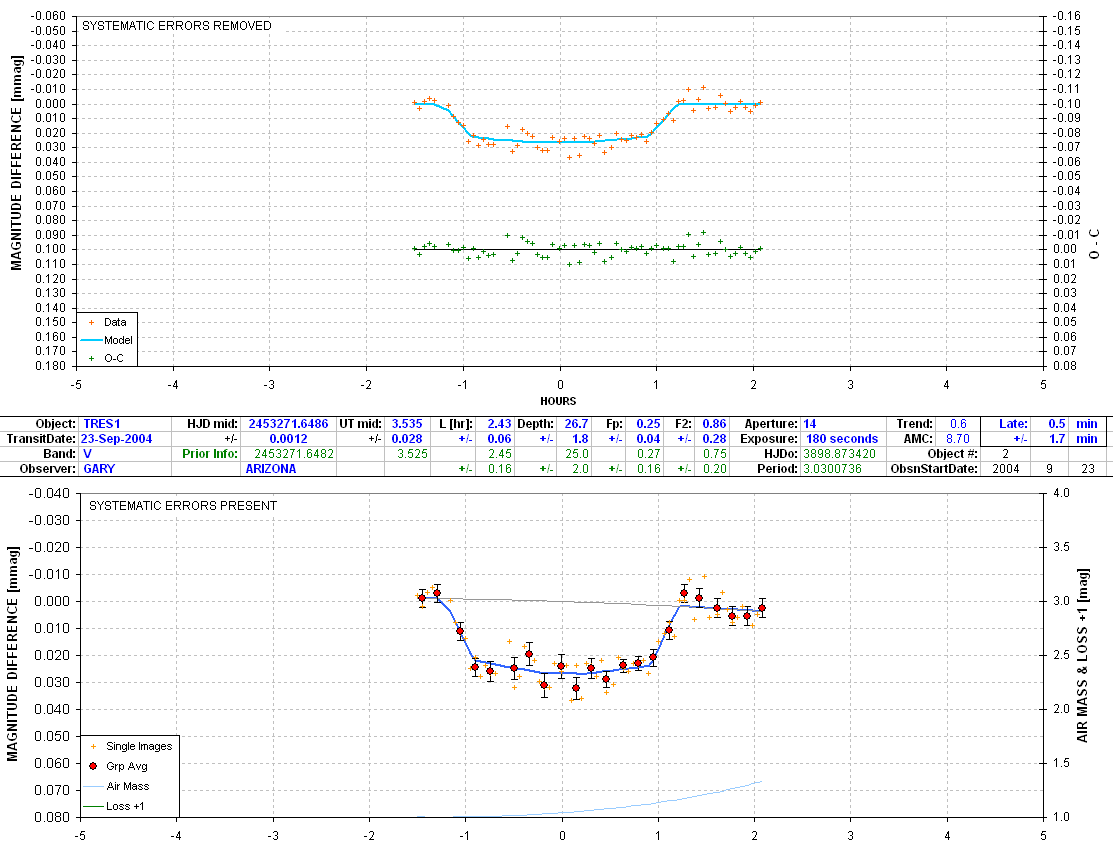This screenshot has height=846, width=1113.
Task: Select prior HJD value 2453271.6482
Action: click(294, 454)
